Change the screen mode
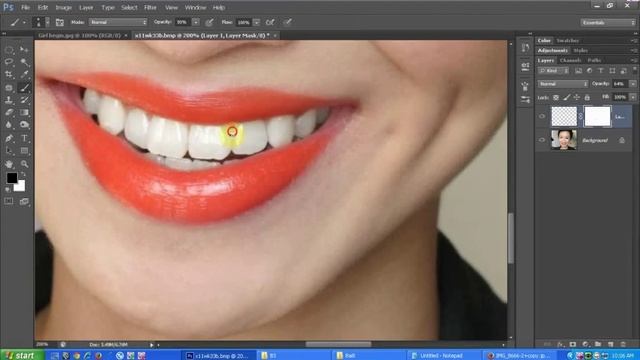Image resolution: width=640 pixels, height=360 pixels. coord(24,201)
